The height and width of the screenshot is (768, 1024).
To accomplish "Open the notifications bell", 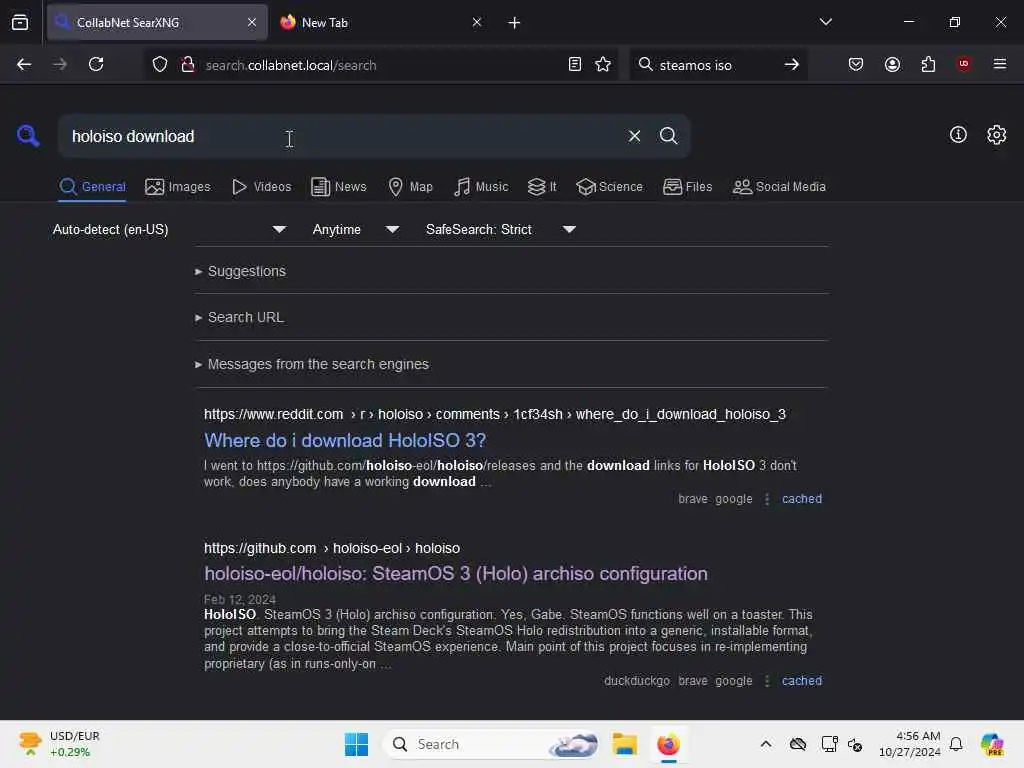I will click(956, 744).
